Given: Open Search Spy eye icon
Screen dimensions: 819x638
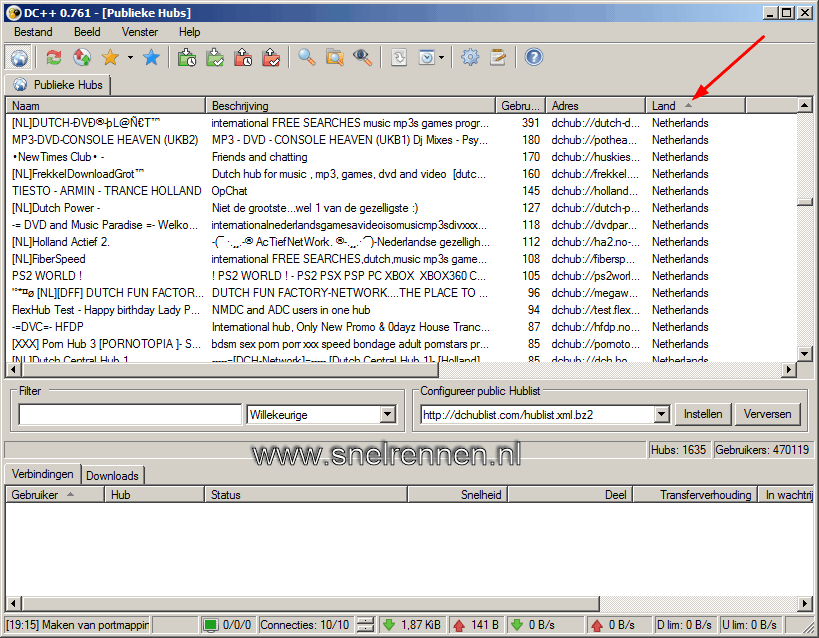Looking at the screenshot, I should pos(362,57).
